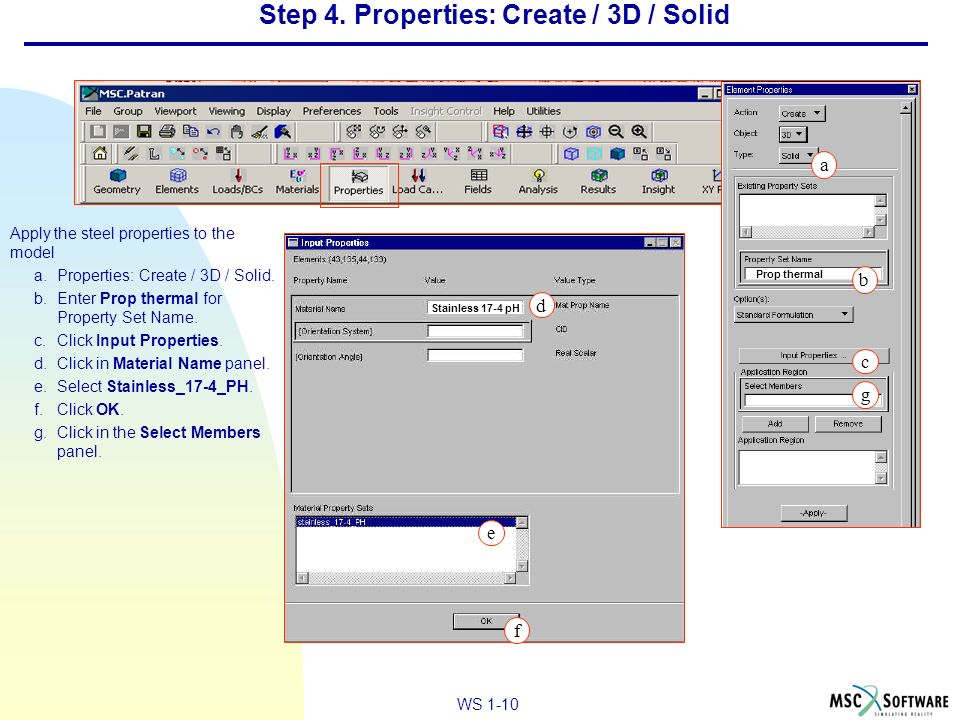This screenshot has width=960, height=720.
Task: Click the File New toolbar icon
Action: pos(97,131)
